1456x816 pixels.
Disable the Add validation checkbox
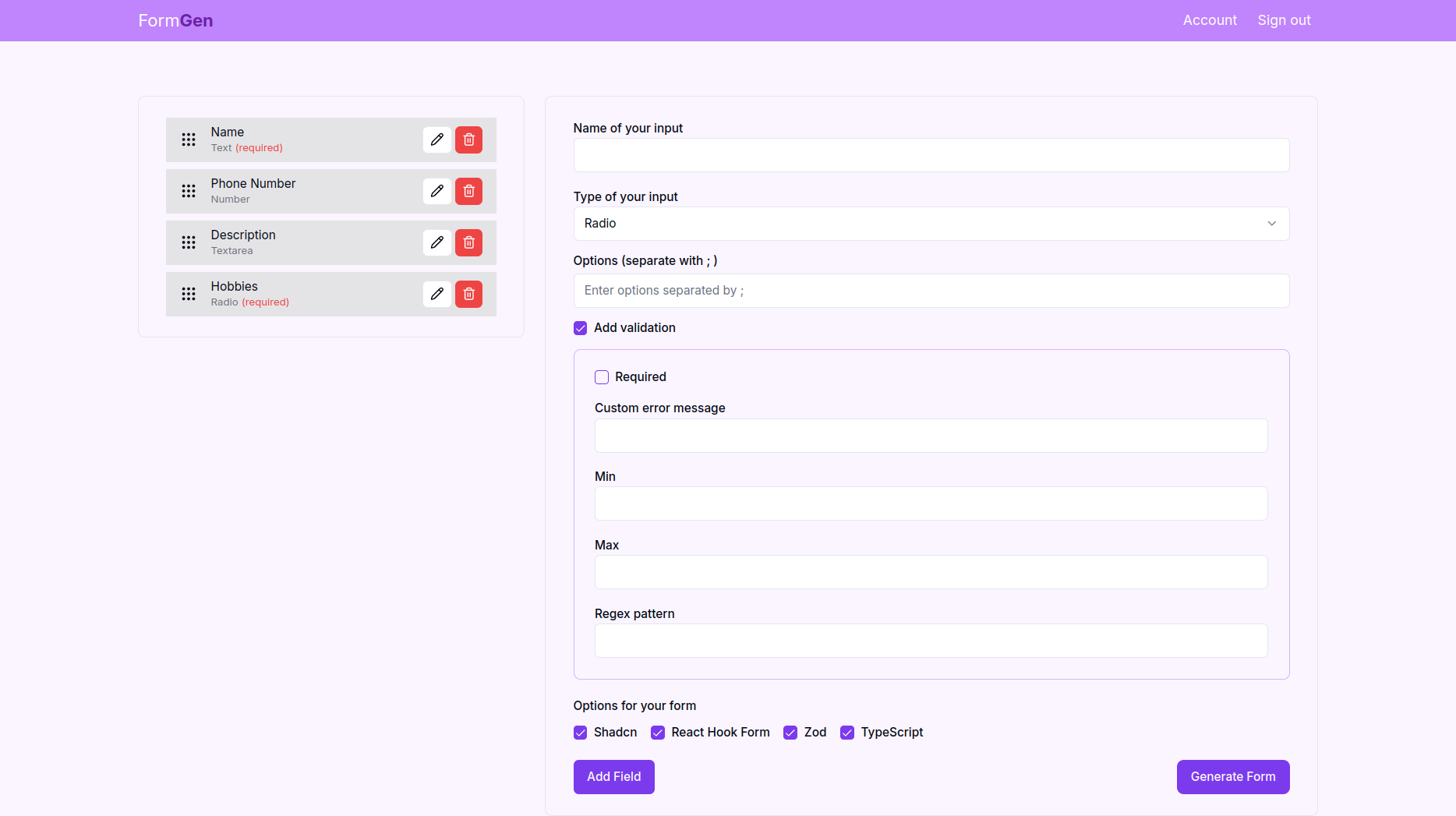[x=580, y=327]
